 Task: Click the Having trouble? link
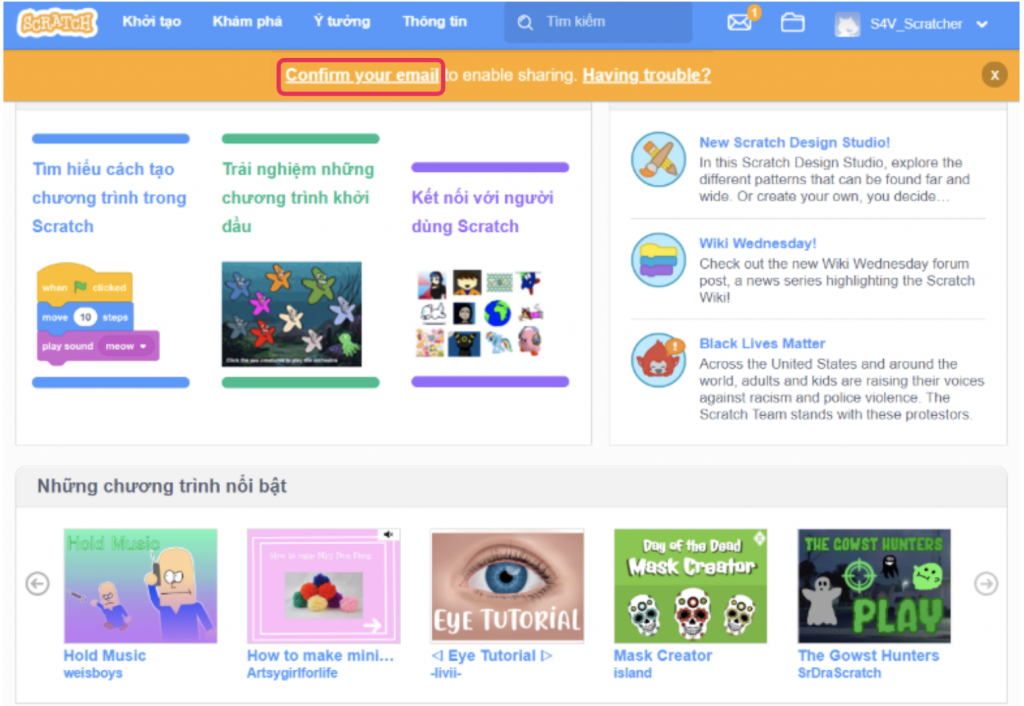pyautogui.click(x=647, y=76)
